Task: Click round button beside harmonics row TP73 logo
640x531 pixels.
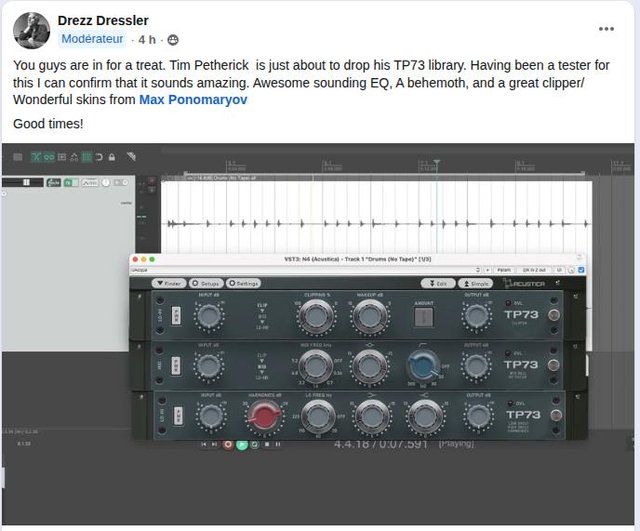Action: [x=556, y=415]
